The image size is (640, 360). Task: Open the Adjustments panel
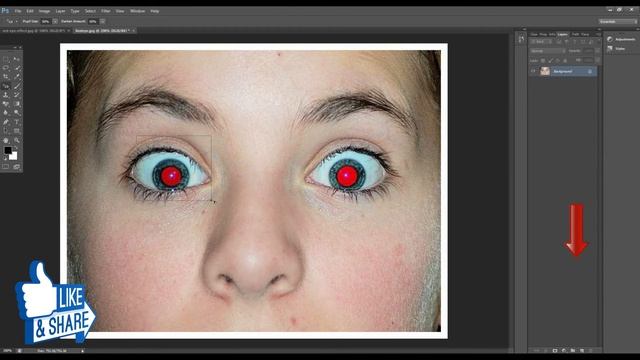coord(621,39)
